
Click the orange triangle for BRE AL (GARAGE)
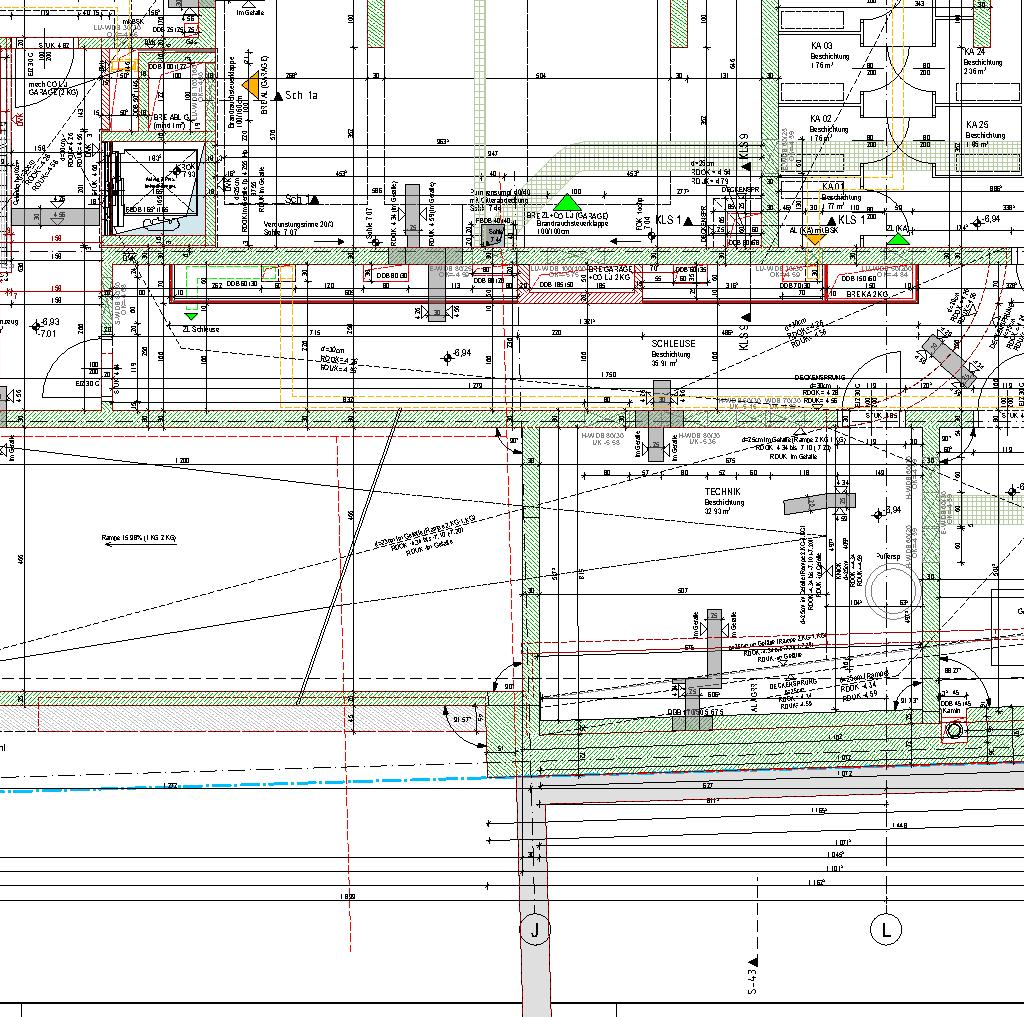pos(251,87)
